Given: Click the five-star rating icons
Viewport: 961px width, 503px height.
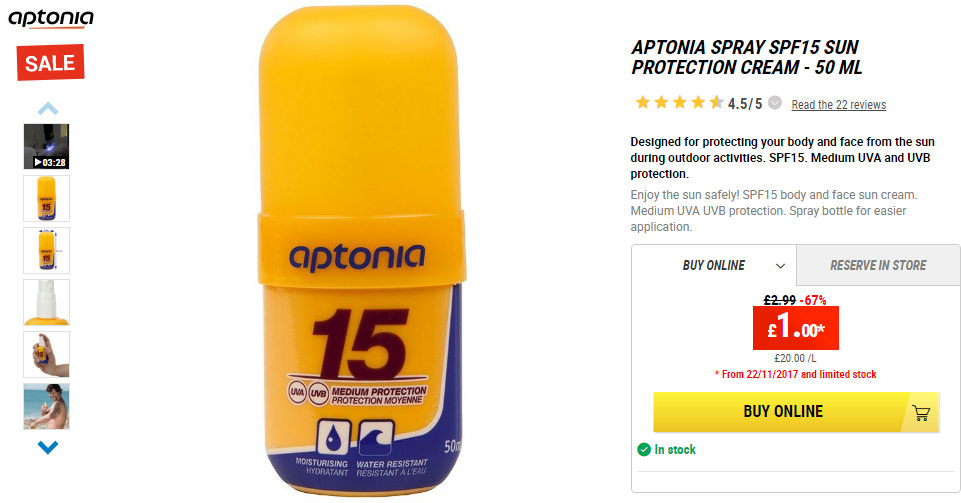Looking at the screenshot, I should (x=679, y=102).
